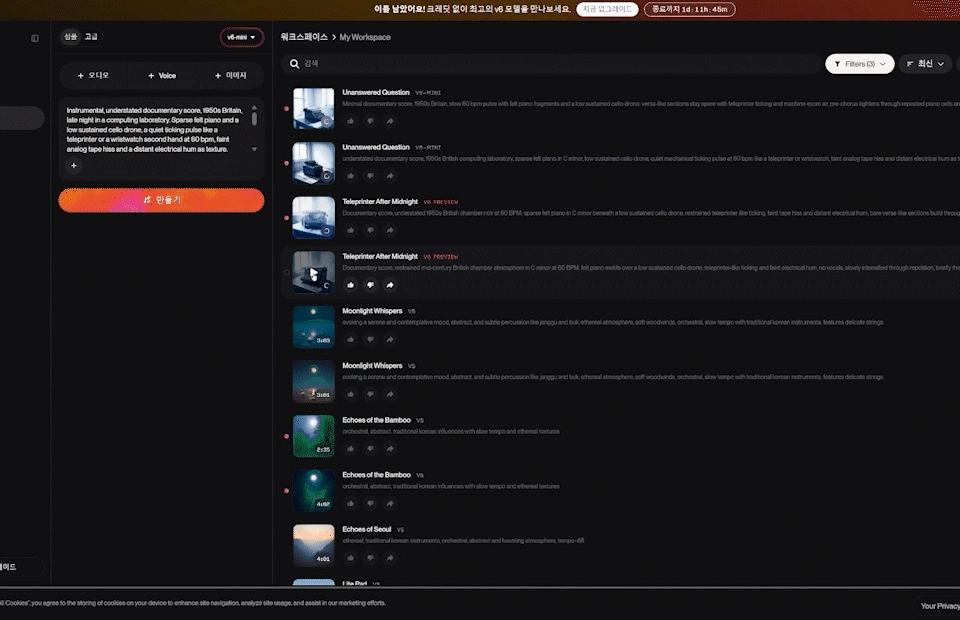Tick the checkbox beside the highlighted Teleprinter After Midnight row
960x620 pixels.
[x=286, y=272]
